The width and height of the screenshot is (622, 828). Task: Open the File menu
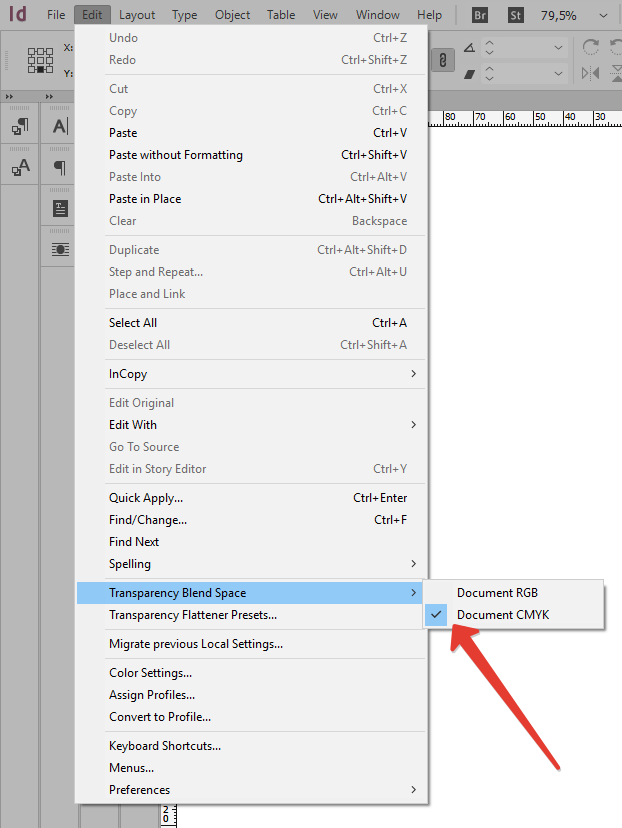56,15
